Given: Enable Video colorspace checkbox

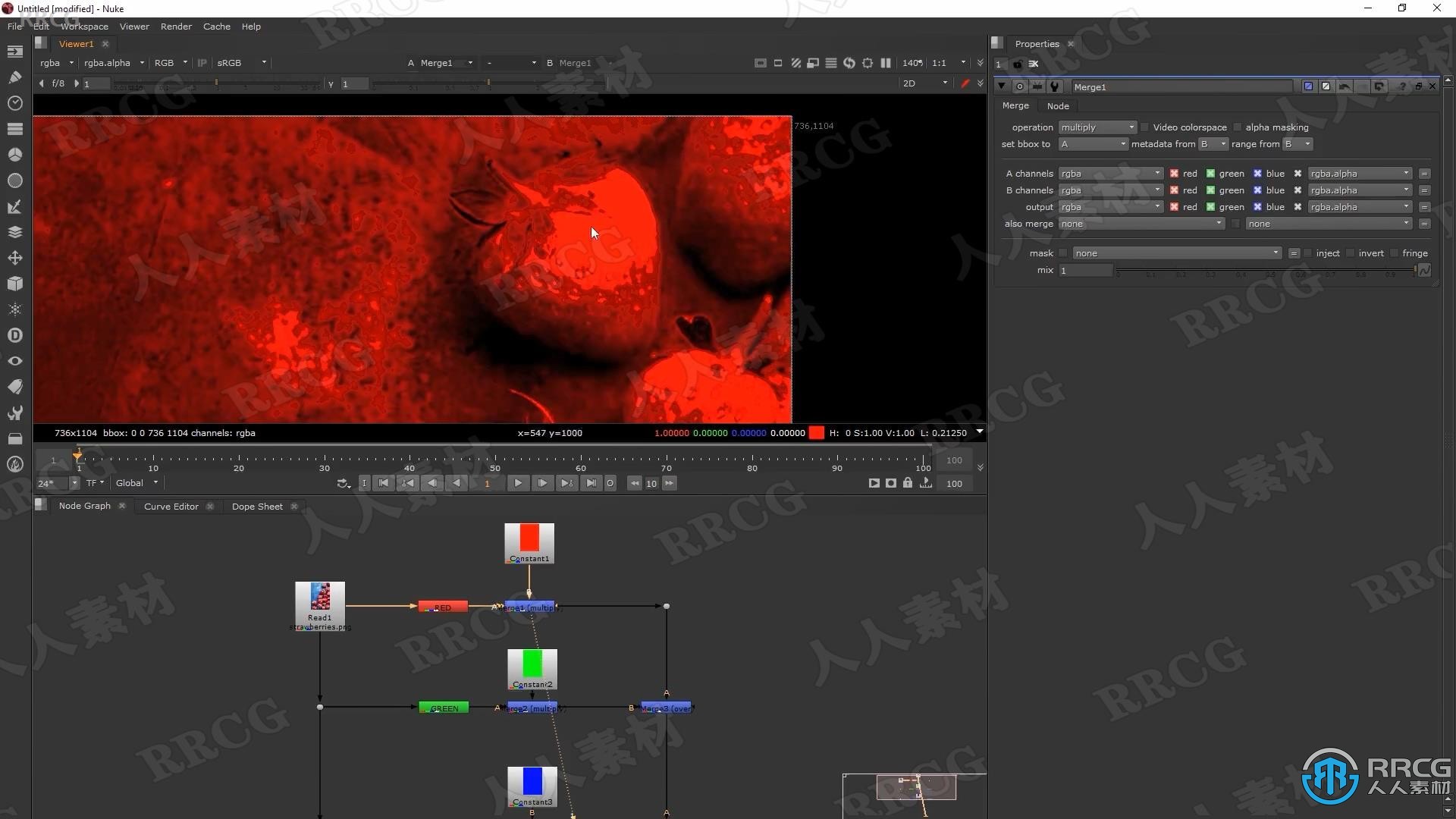Looking at the screenshot, I should [x=1143, y=127].
